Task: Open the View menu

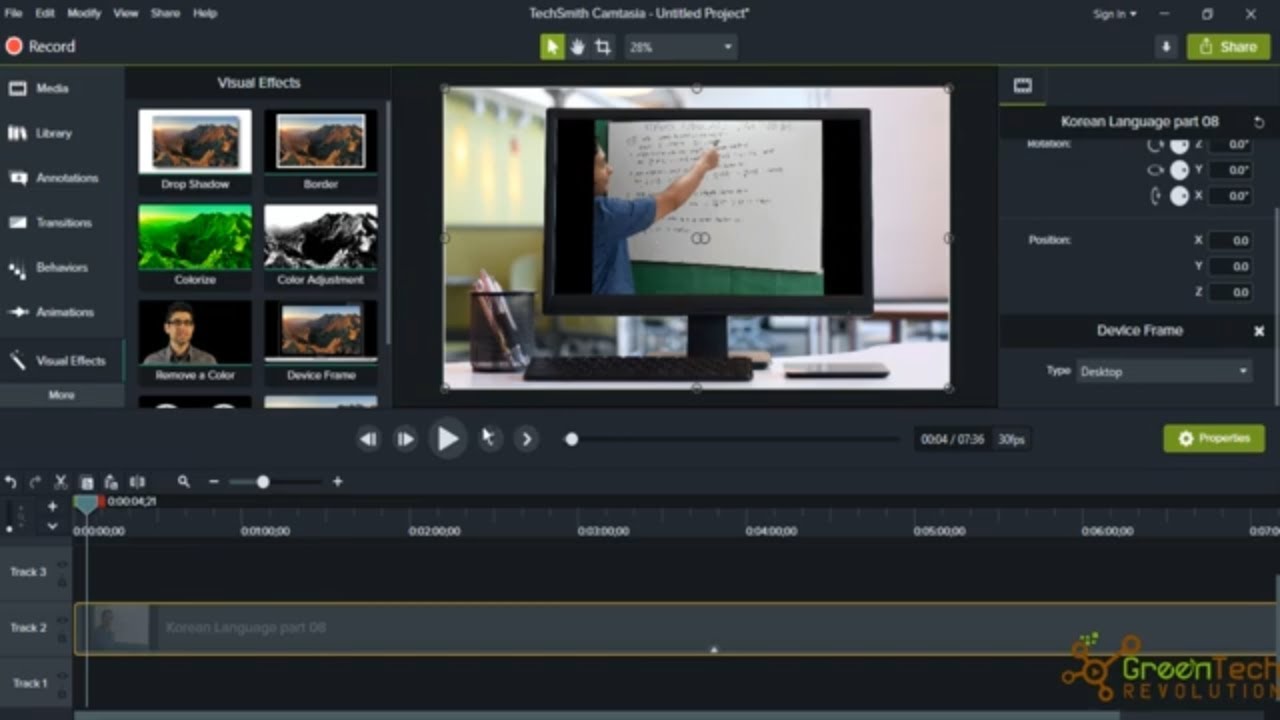Action: [x=126, y=13]
